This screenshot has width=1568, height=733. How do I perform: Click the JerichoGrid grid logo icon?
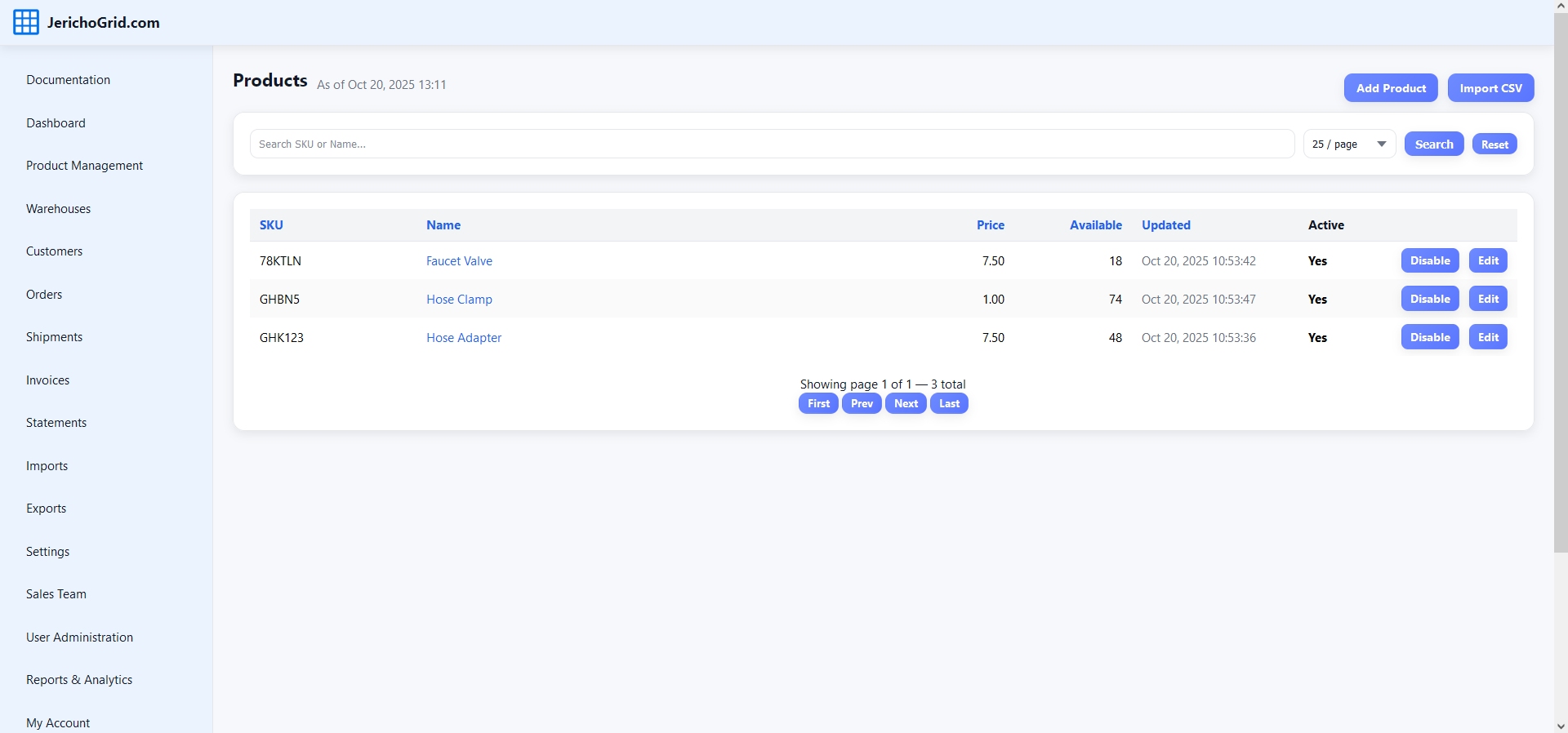[26, 22]
